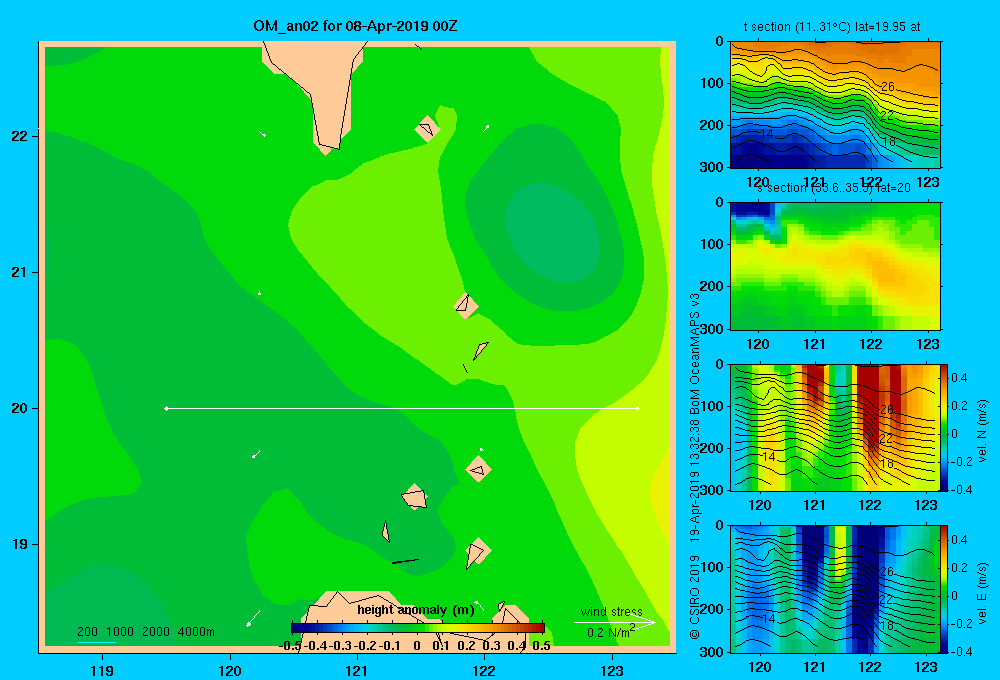Click the 26 contour label in temperature section
This screenshot has width=1000, height=680.
(888, 87)
